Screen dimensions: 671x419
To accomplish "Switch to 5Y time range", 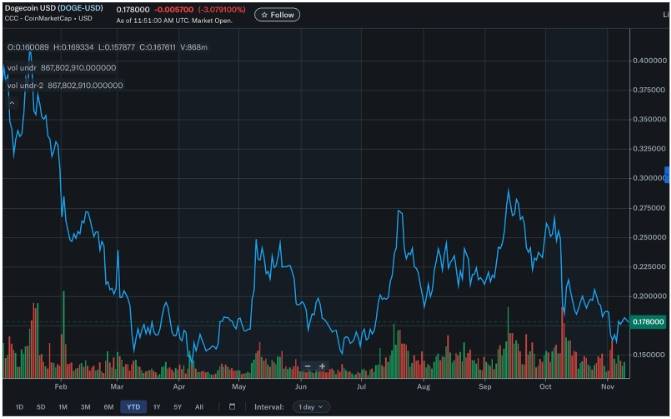I will coord(177,407).
